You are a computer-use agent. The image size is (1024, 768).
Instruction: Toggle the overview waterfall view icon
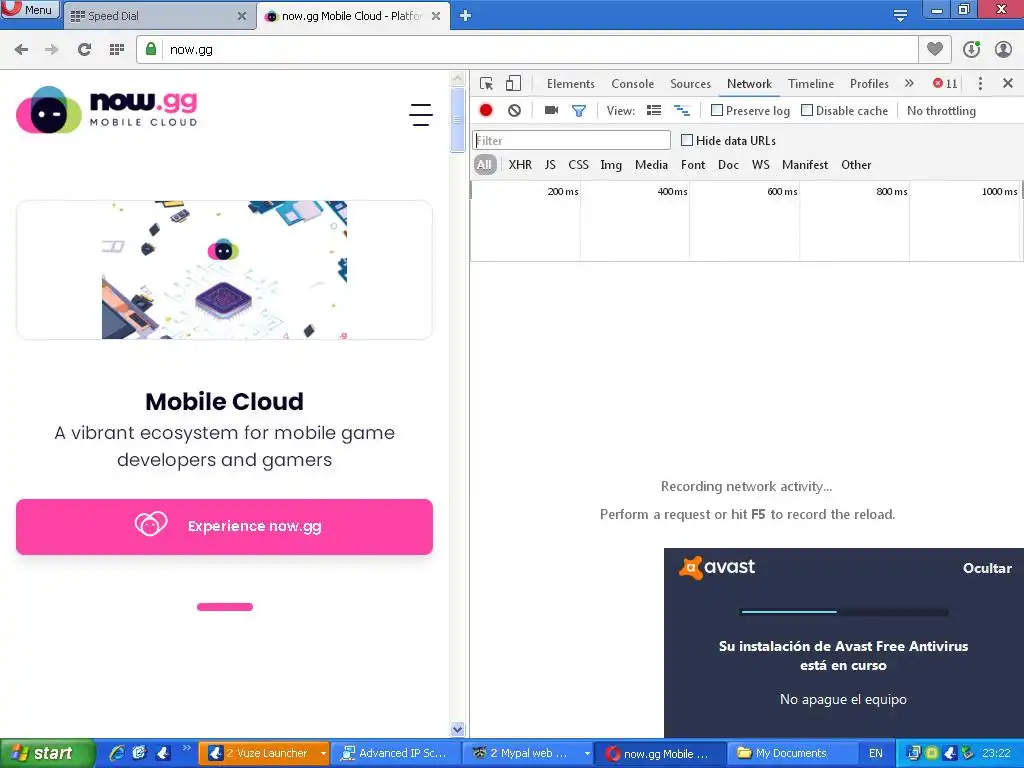click(682, 110)
